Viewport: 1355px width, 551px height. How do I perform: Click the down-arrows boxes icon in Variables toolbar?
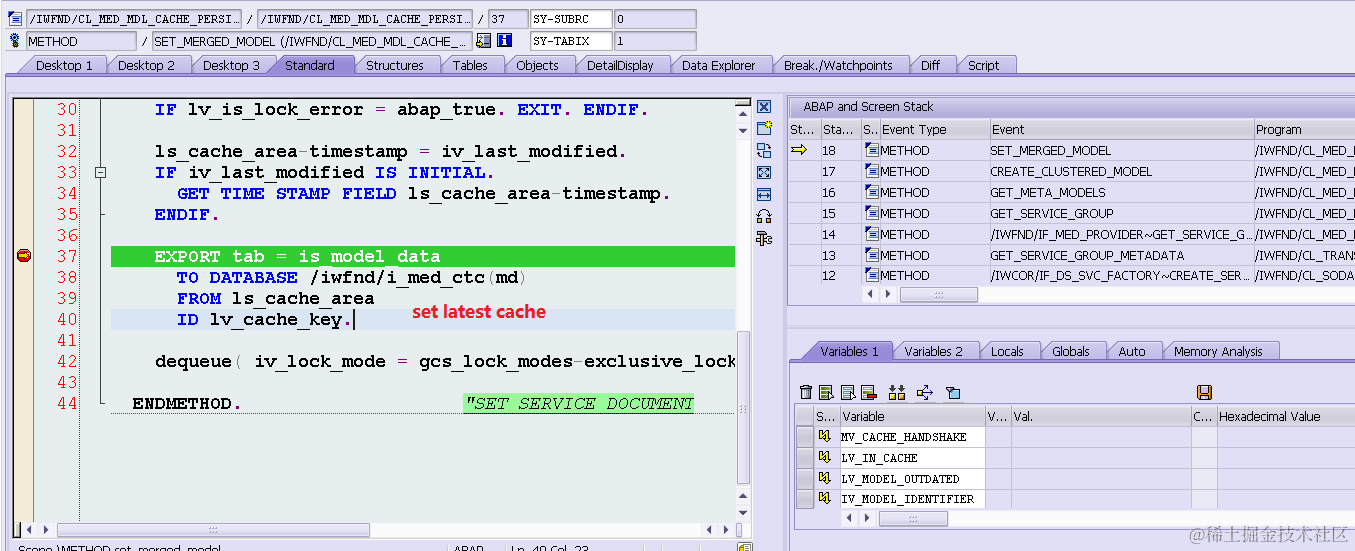pos(897,392)
